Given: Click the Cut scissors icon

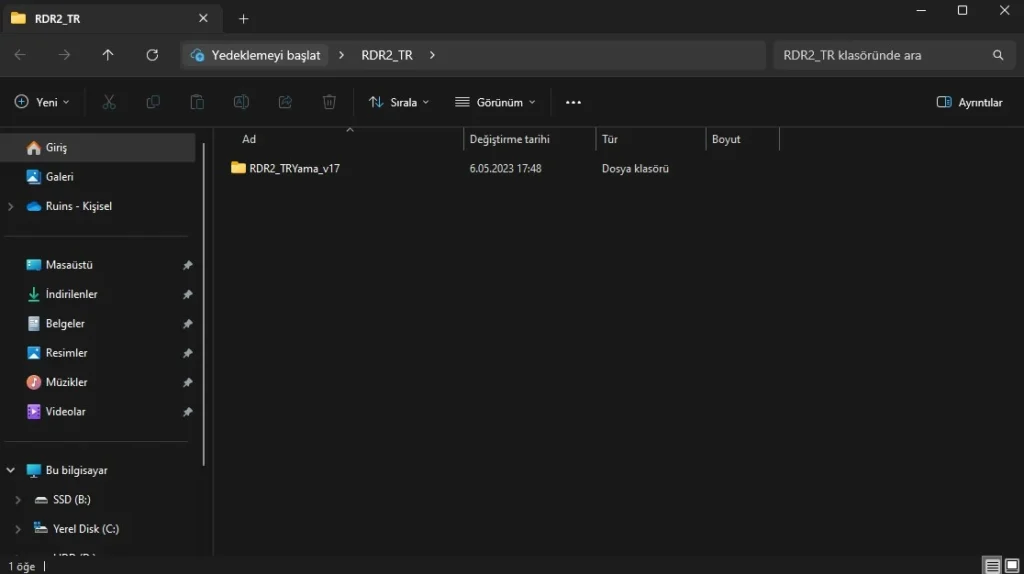Looking at the screenshot, I should [x=109, y=102].
